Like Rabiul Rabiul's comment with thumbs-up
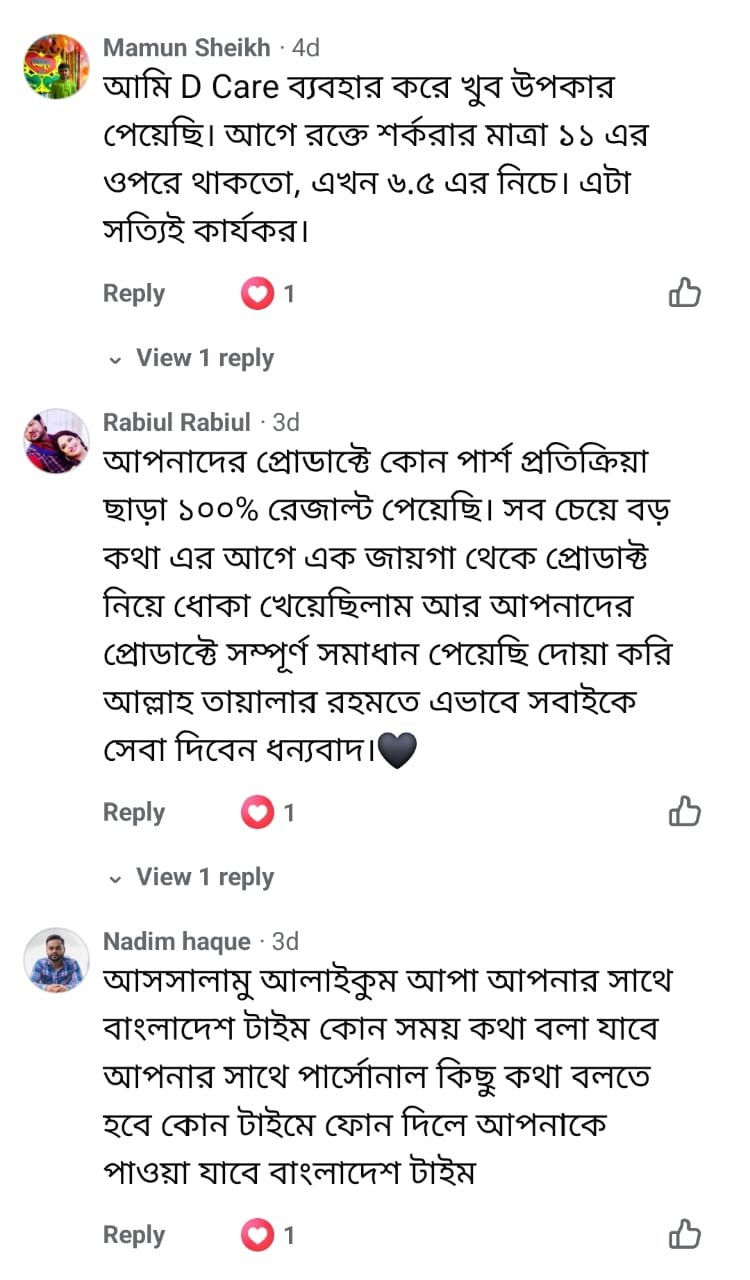This screenshot has height=1280, width=750. pos(684,812)
